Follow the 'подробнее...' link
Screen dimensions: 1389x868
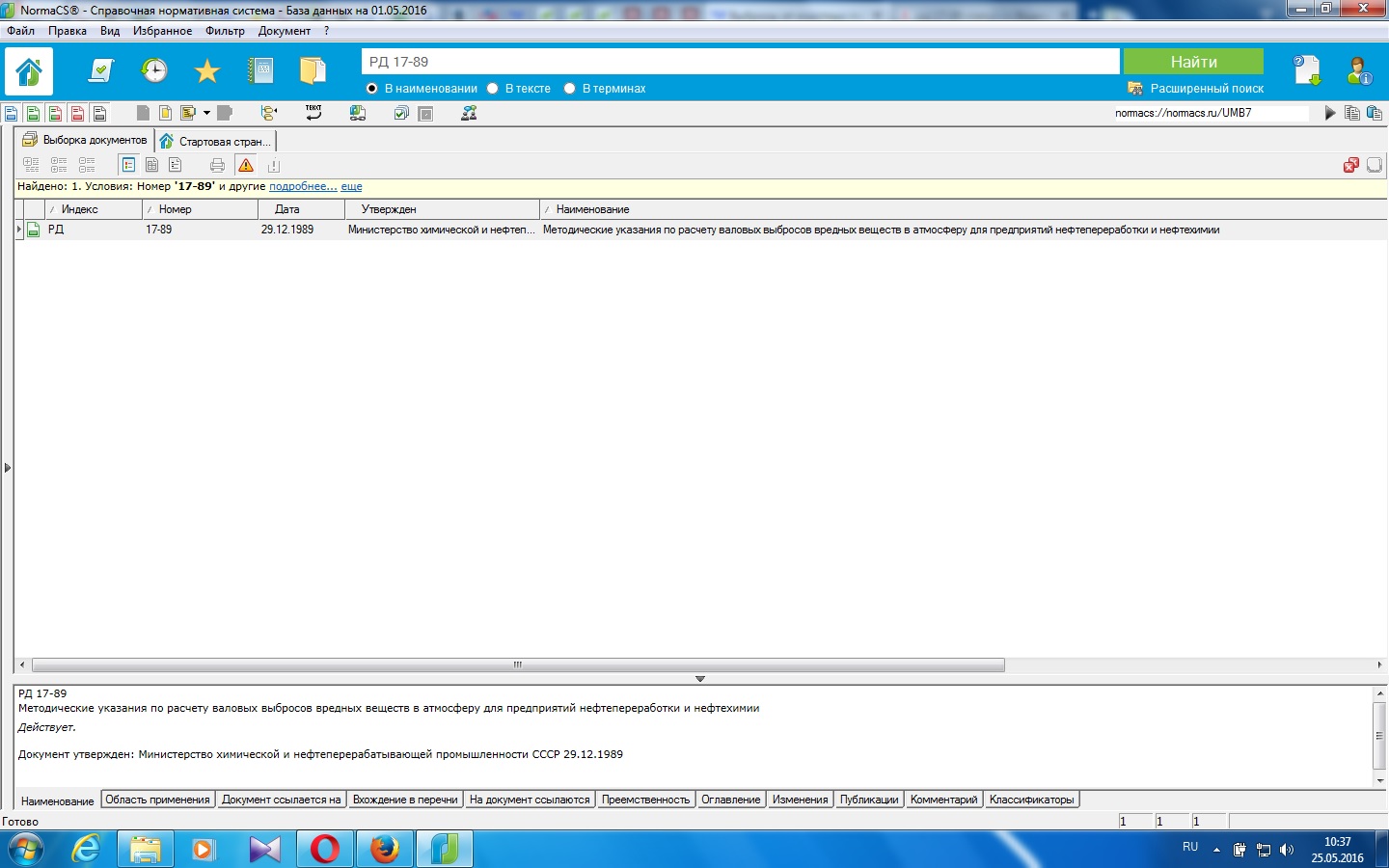[303, 186]
